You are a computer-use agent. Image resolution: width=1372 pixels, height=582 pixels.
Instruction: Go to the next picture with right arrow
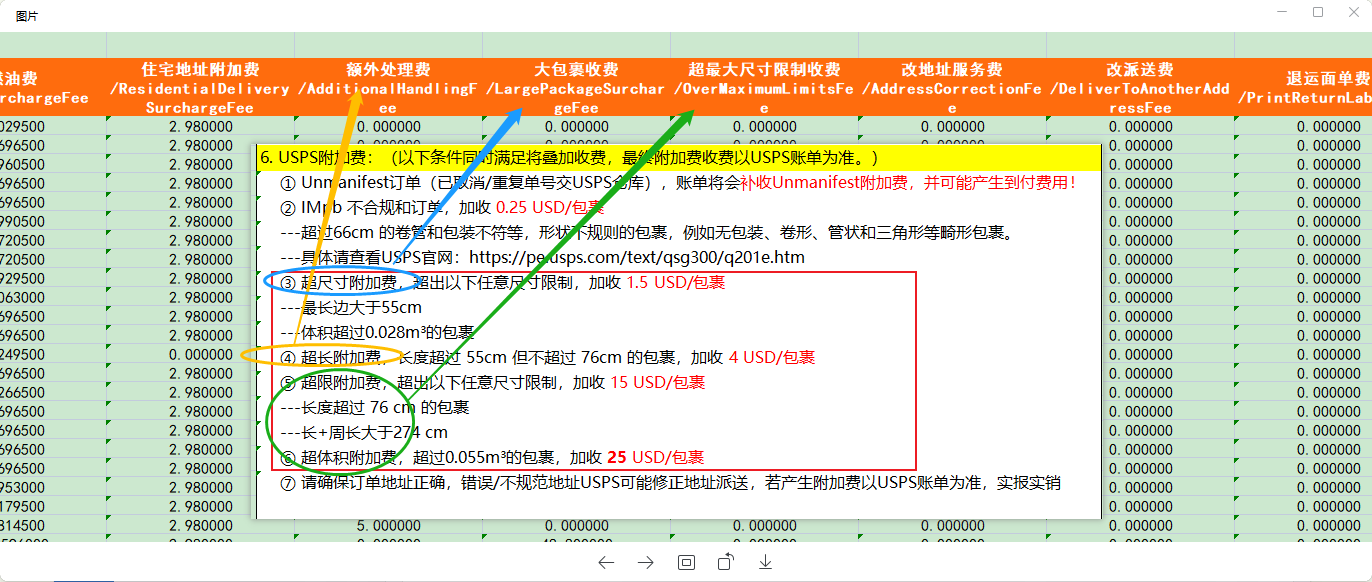[646, 562]
